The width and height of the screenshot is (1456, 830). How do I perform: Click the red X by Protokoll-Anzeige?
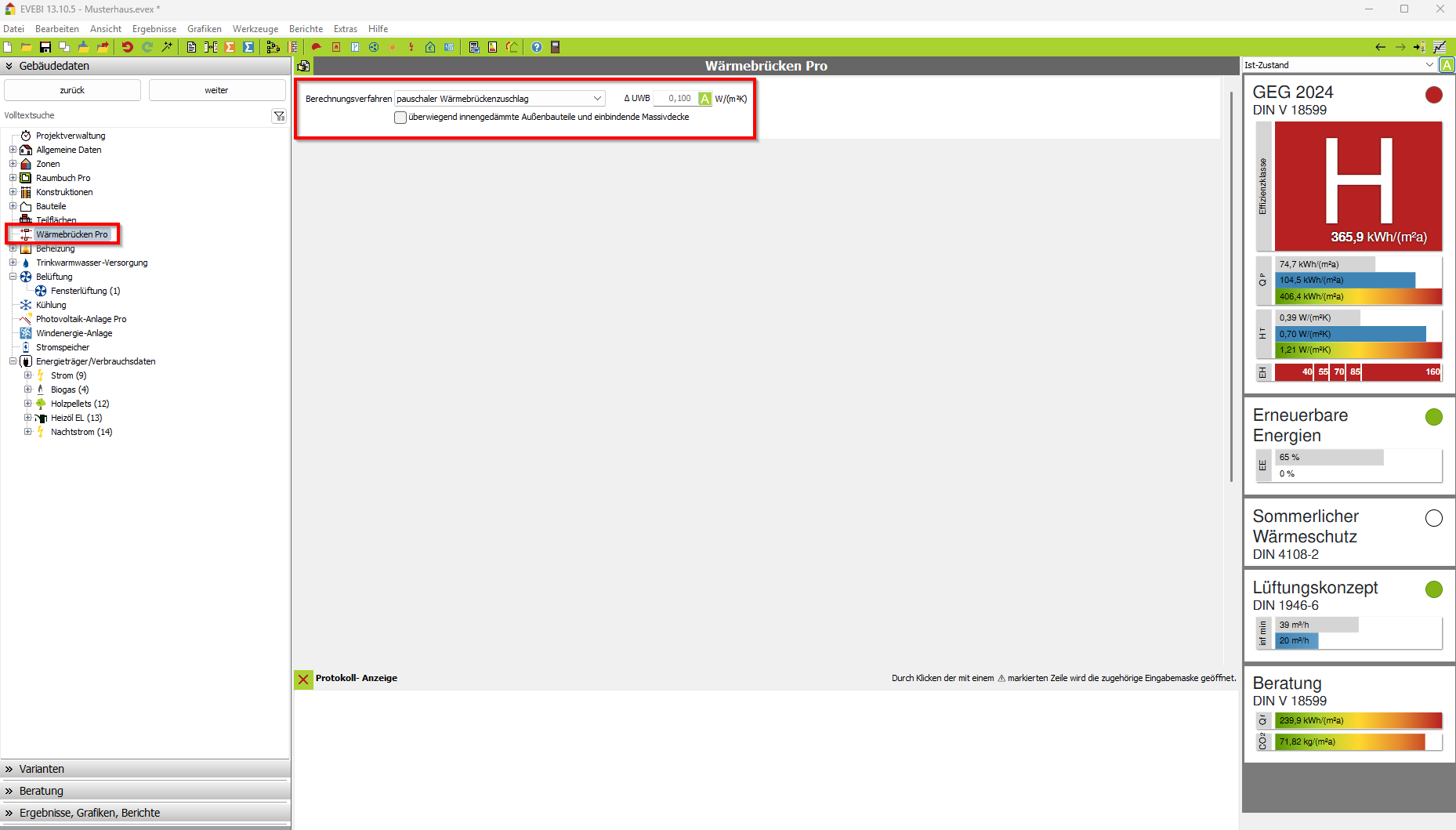point(303,679)
